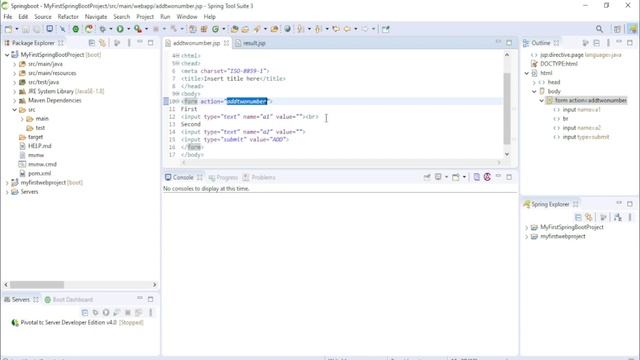640x360 pixels.
Task: Minimize the editor area
Action: [x=498, y=42]
